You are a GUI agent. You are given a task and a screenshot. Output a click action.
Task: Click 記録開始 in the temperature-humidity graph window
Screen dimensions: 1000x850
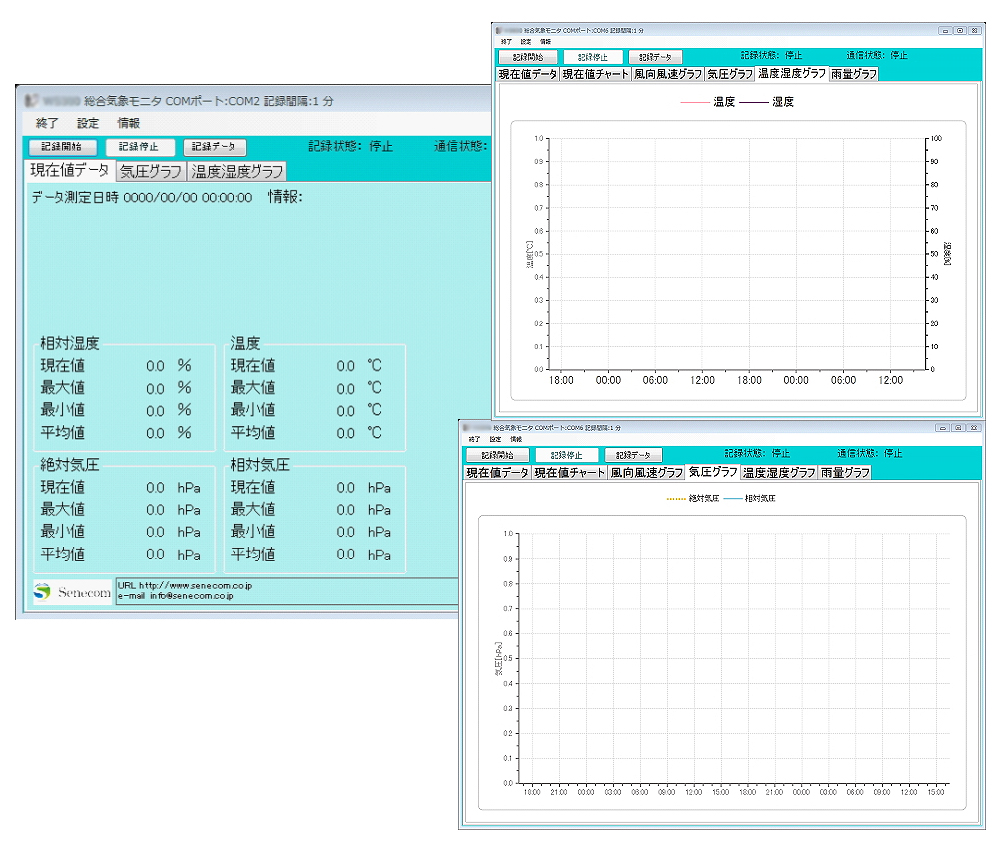click(527, 57)
